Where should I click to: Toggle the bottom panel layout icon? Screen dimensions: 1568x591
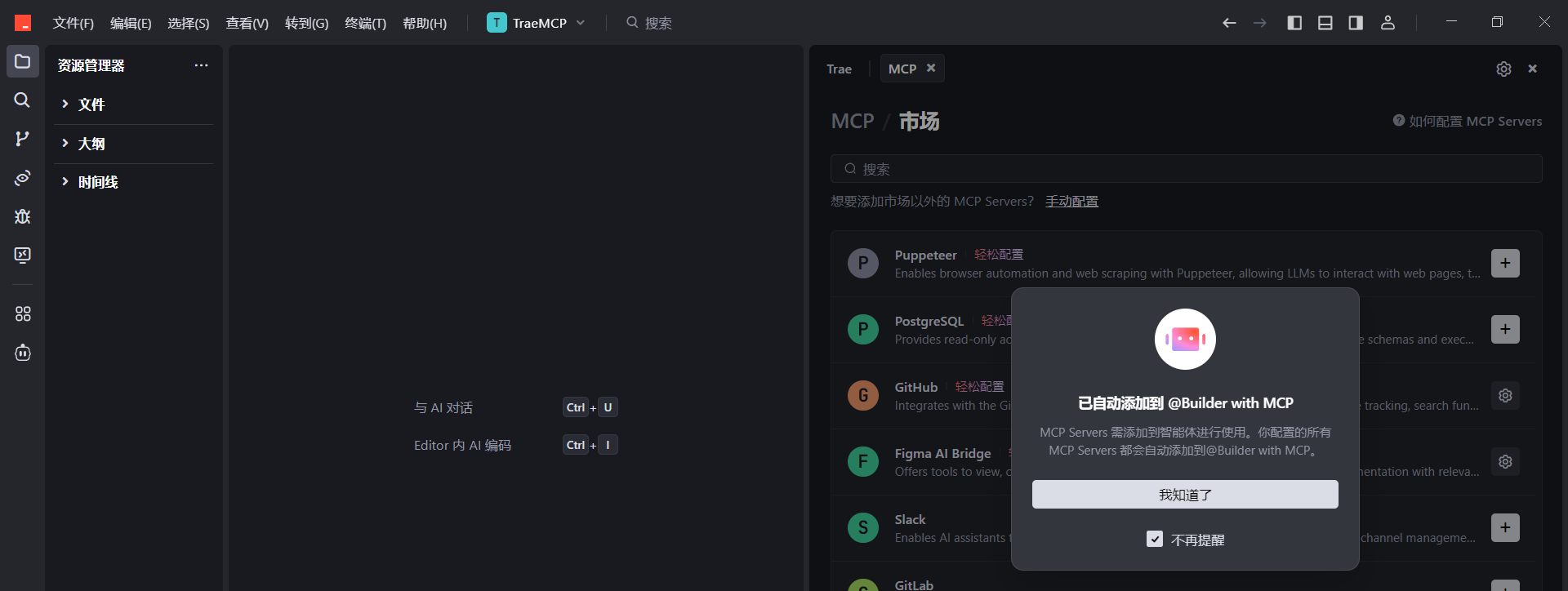[x=1325, y=23]
